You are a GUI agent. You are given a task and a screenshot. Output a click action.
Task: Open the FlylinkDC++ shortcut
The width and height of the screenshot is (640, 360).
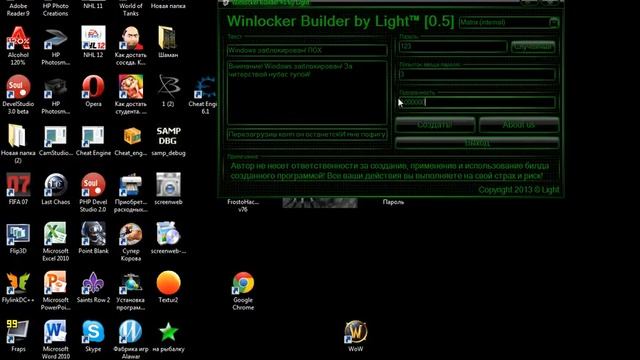pyautogui.click(x=18, y=283)
